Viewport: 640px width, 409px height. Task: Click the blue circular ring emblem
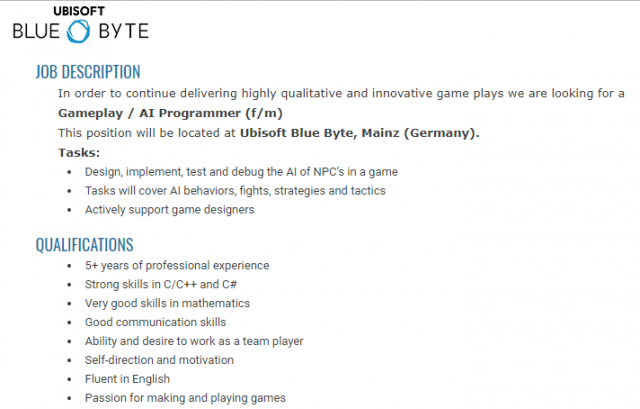pyautogui.click(x=78, y=31)
